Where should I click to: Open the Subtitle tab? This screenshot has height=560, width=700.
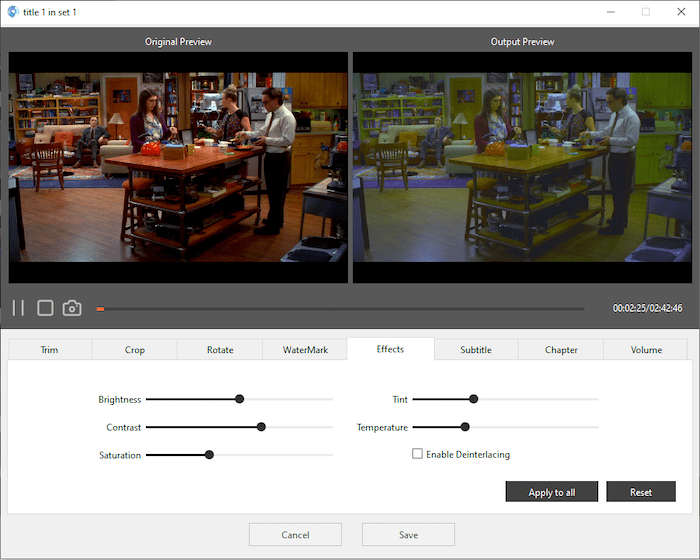point(476,350)
